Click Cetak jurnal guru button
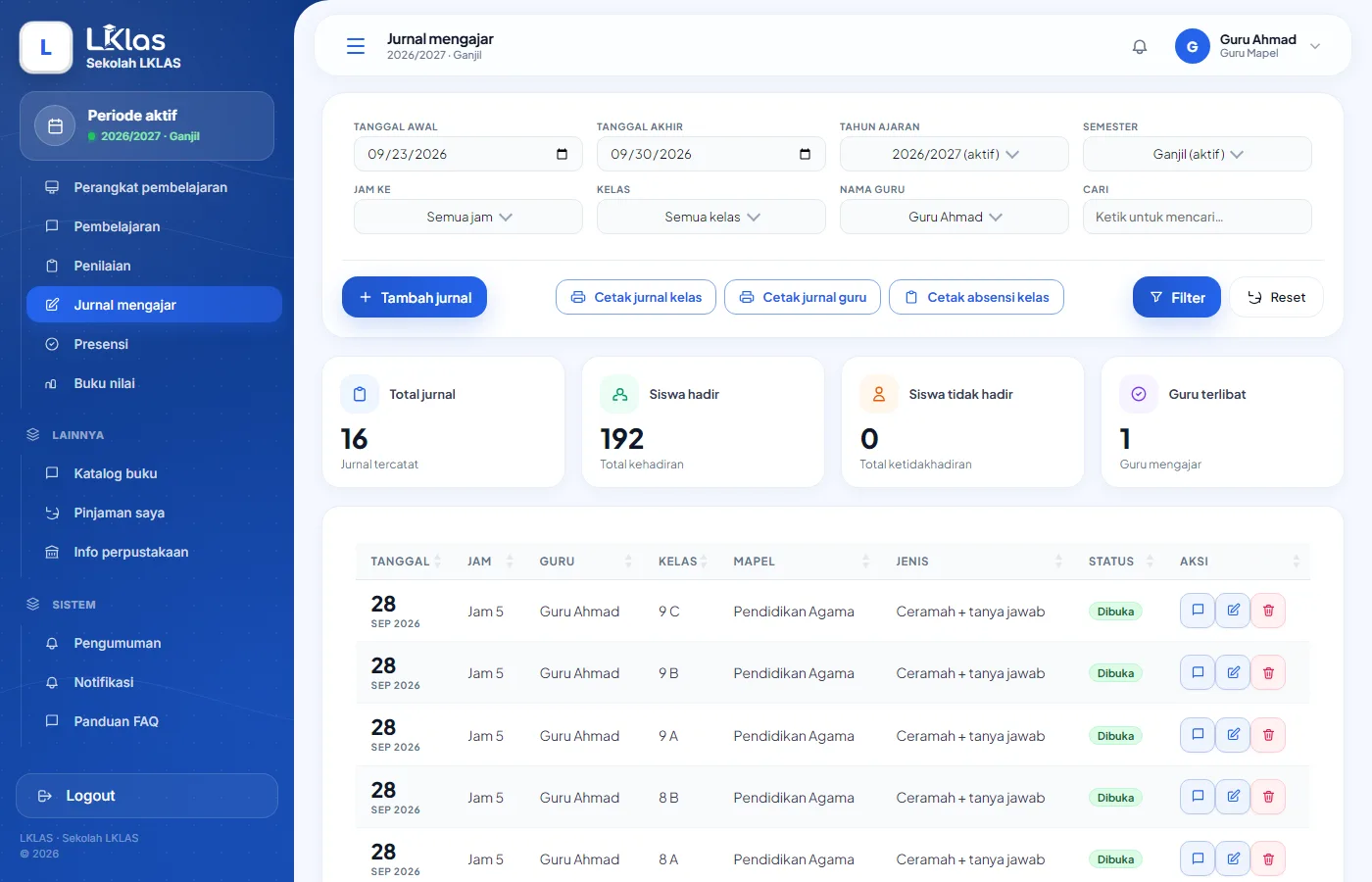The image size is (1372, 882). pyautogui.click(x=803, y=297)
